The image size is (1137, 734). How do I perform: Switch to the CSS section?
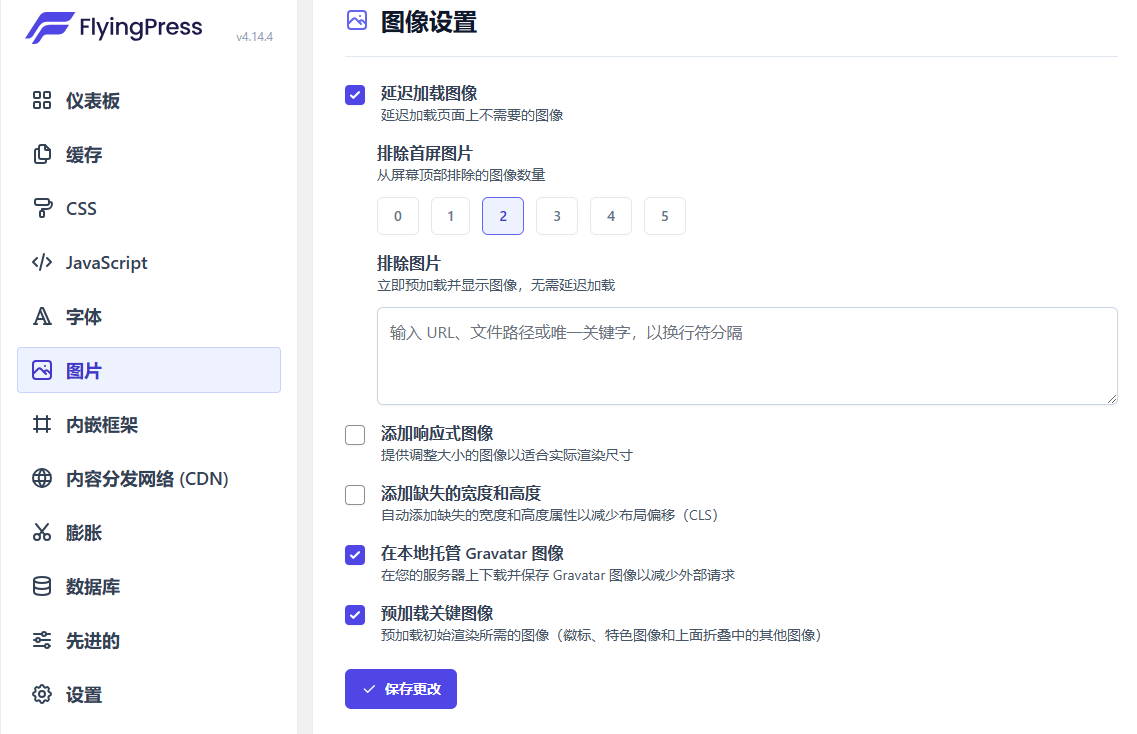click(x=40, y=208)
